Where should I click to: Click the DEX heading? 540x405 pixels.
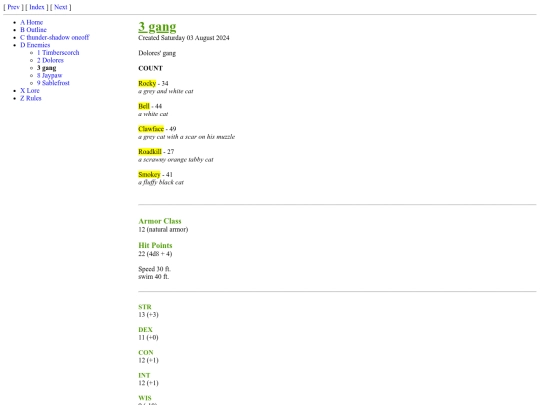point(145,330)
